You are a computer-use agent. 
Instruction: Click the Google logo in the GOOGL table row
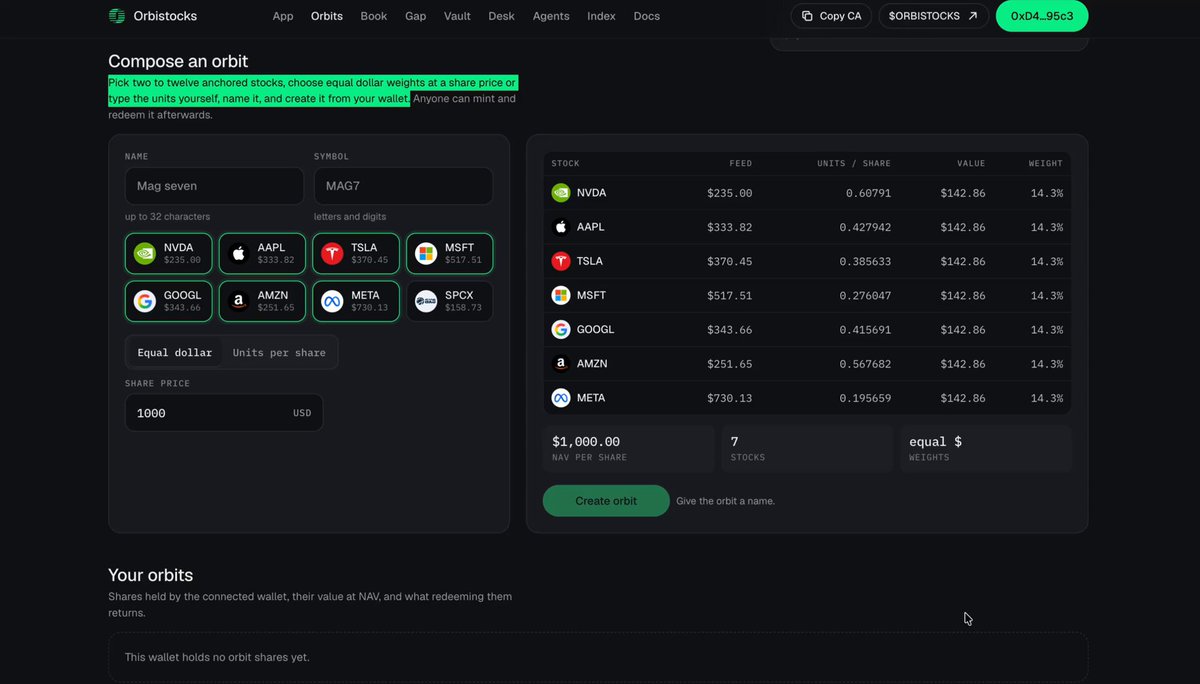(x=561, y=329)
